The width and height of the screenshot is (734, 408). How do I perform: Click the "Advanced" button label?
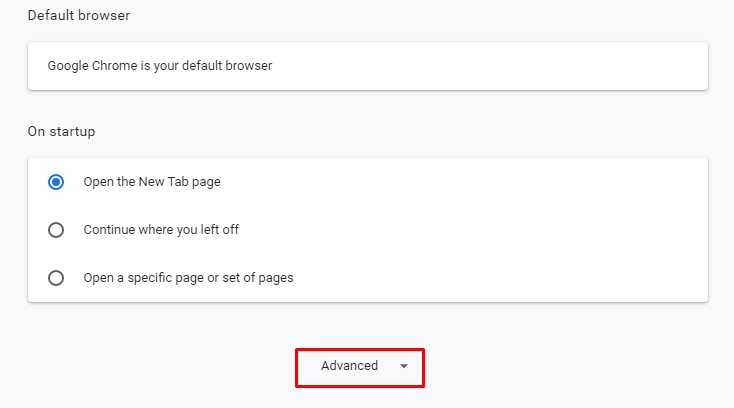coord(349,366)
